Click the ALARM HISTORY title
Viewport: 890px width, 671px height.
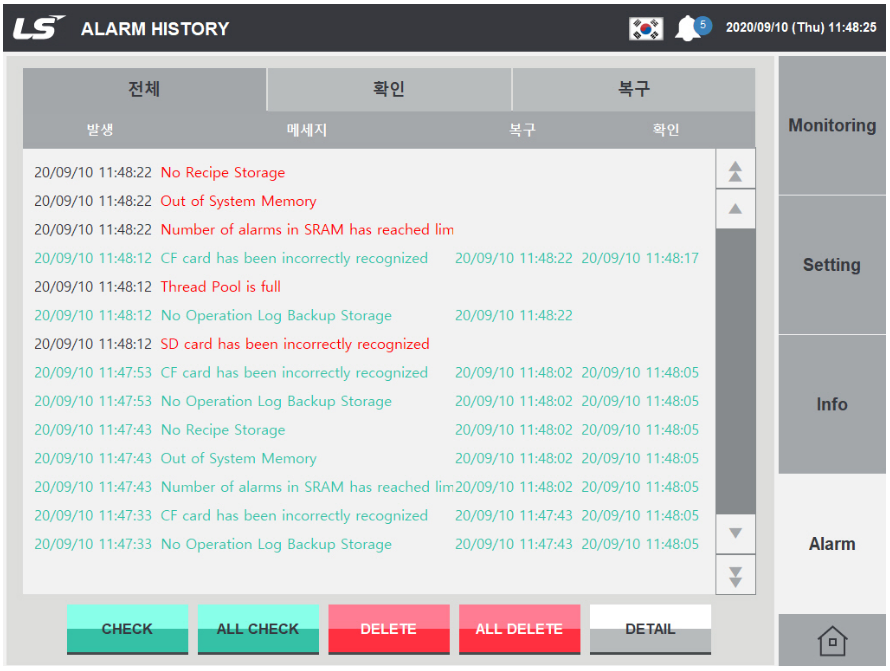click(155, 28)
